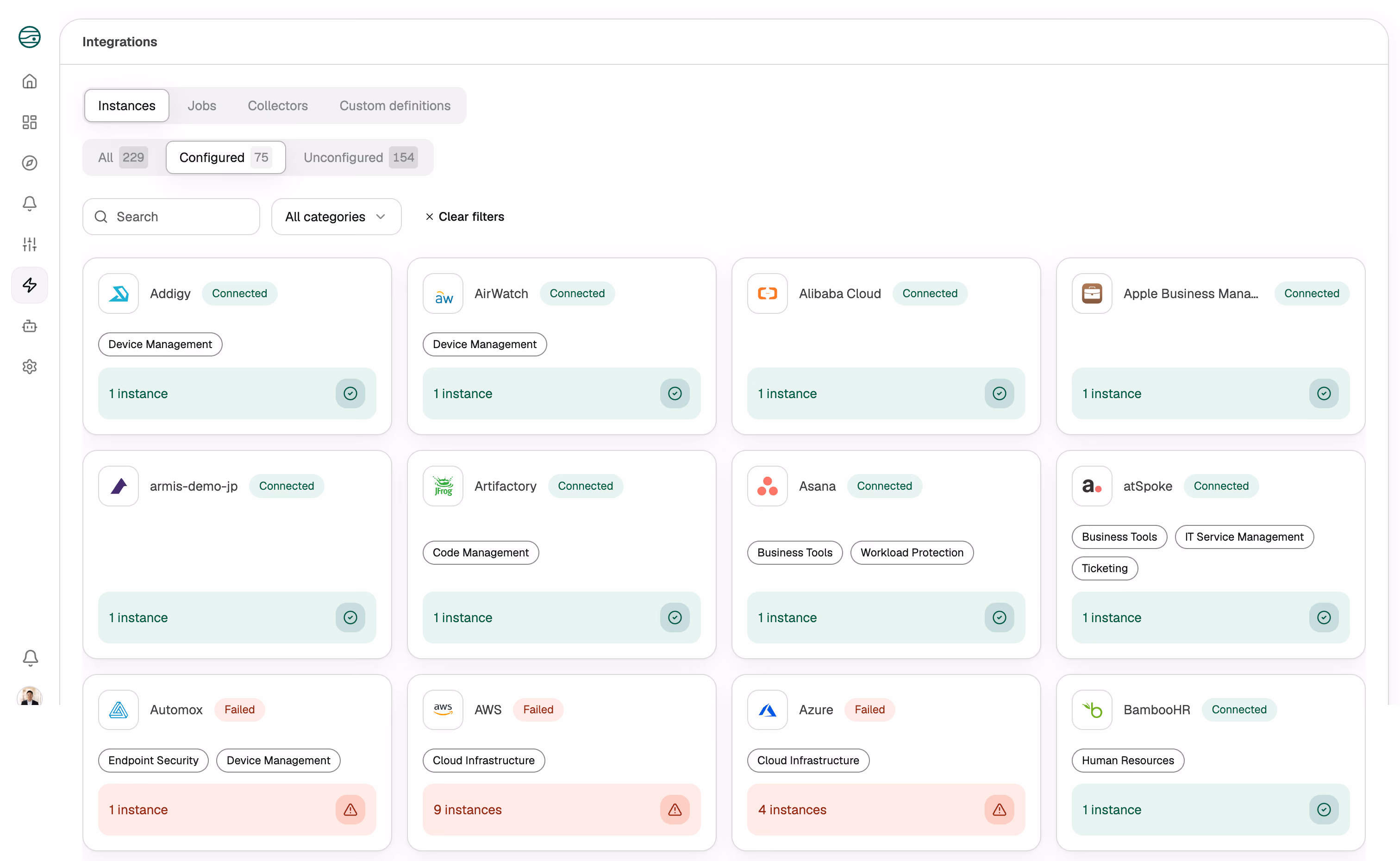Viewport: 1400px width, 861px height.
Task: Open the notifications bell at sidebar bottom
Action: tap(30, 658)
